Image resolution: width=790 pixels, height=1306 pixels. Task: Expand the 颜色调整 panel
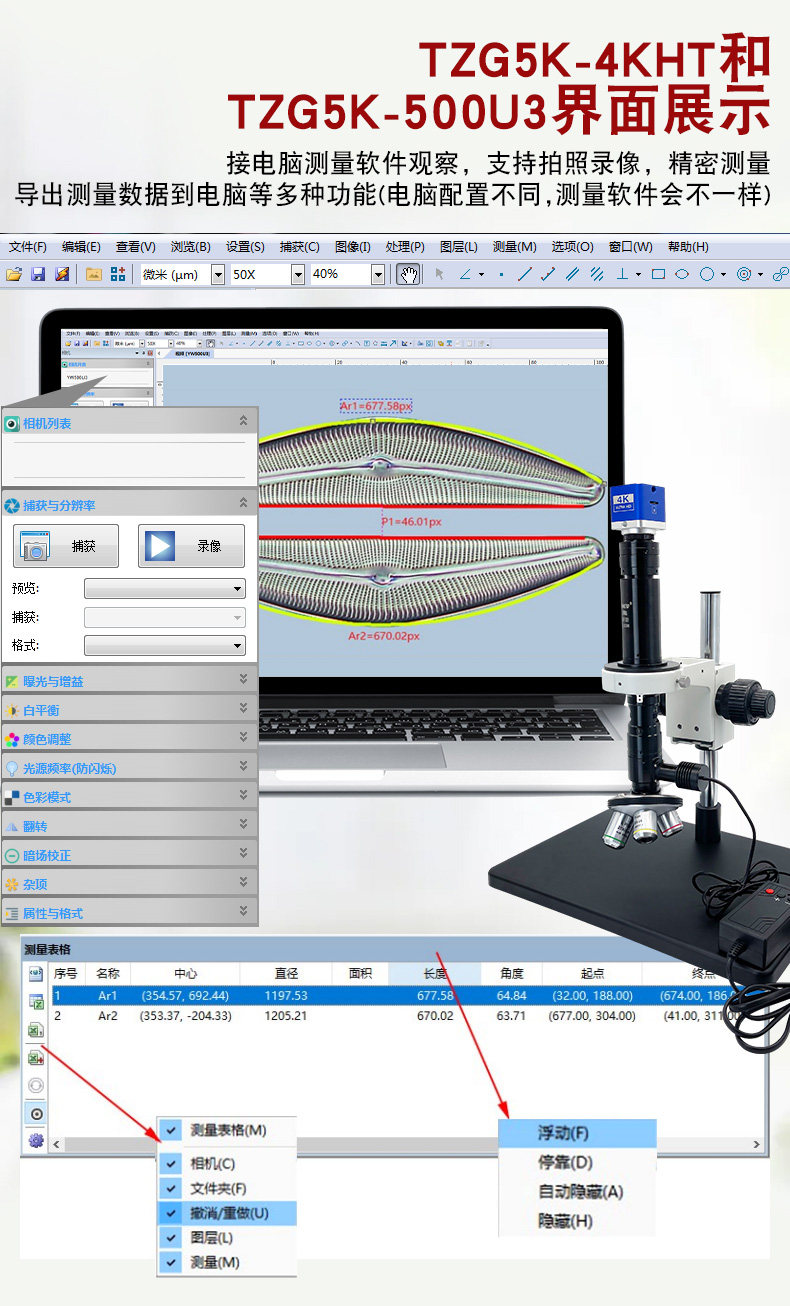coord(243,738)
